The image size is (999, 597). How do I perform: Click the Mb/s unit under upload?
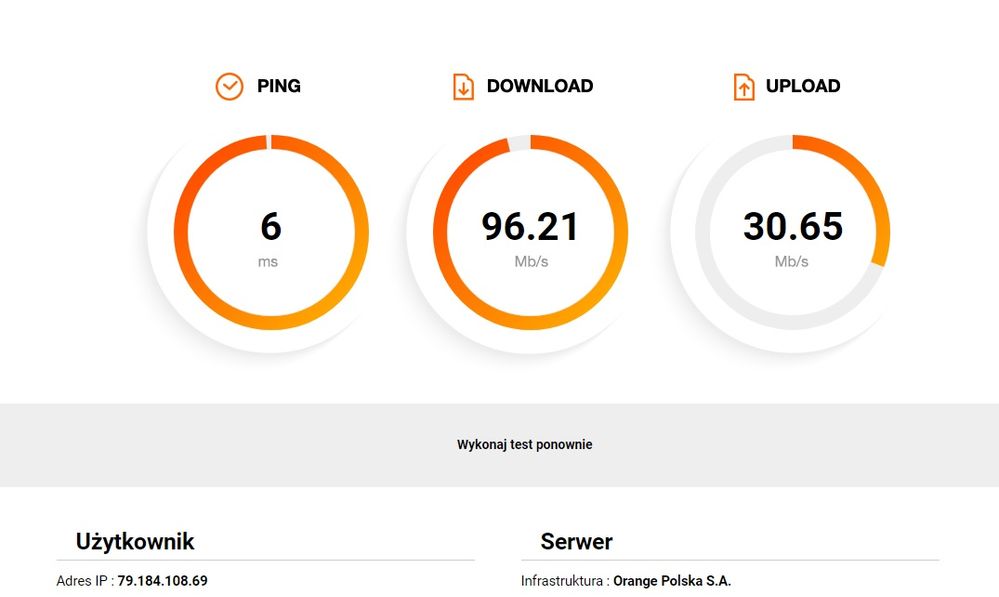point(791,262)
